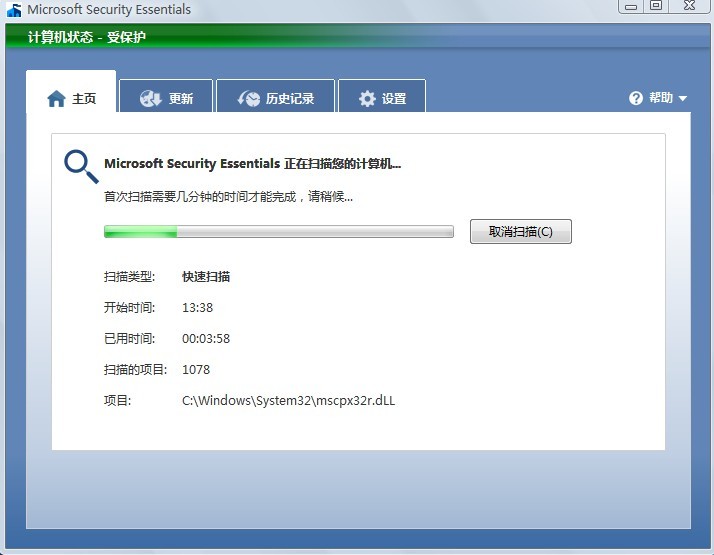Image resolution: width=714 pixels, height=555 pixels.
Task: Click the 已用时间 label
Action: [129, 339]
